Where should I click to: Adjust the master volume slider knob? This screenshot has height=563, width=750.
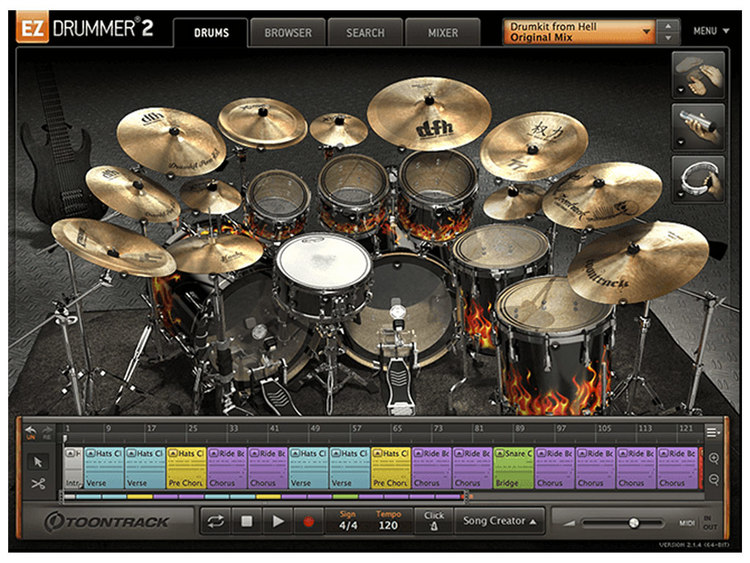[634, 522]
